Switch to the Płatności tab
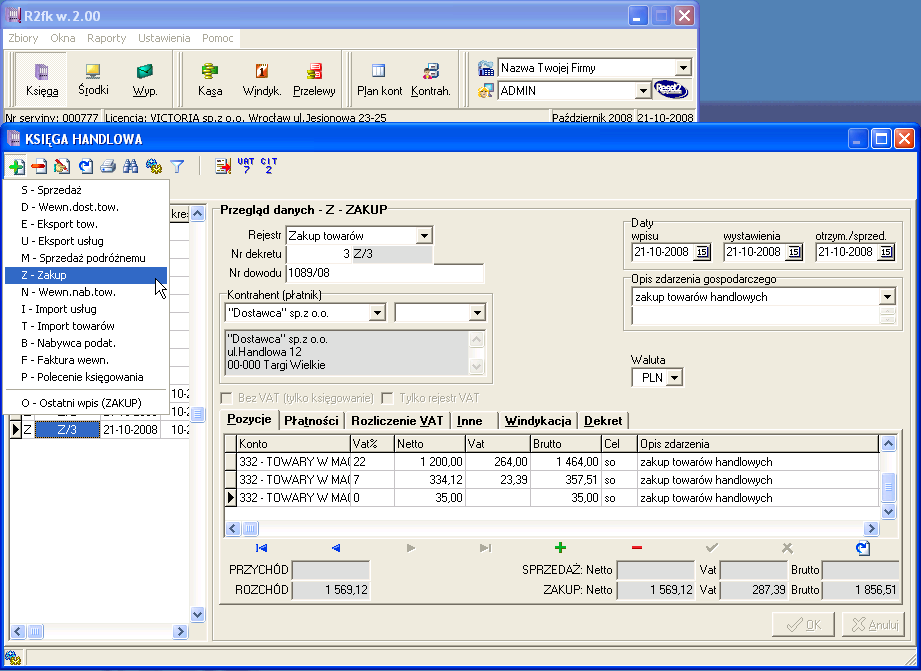The width and height of the screenshot is (921, 671). click(311, 421)
